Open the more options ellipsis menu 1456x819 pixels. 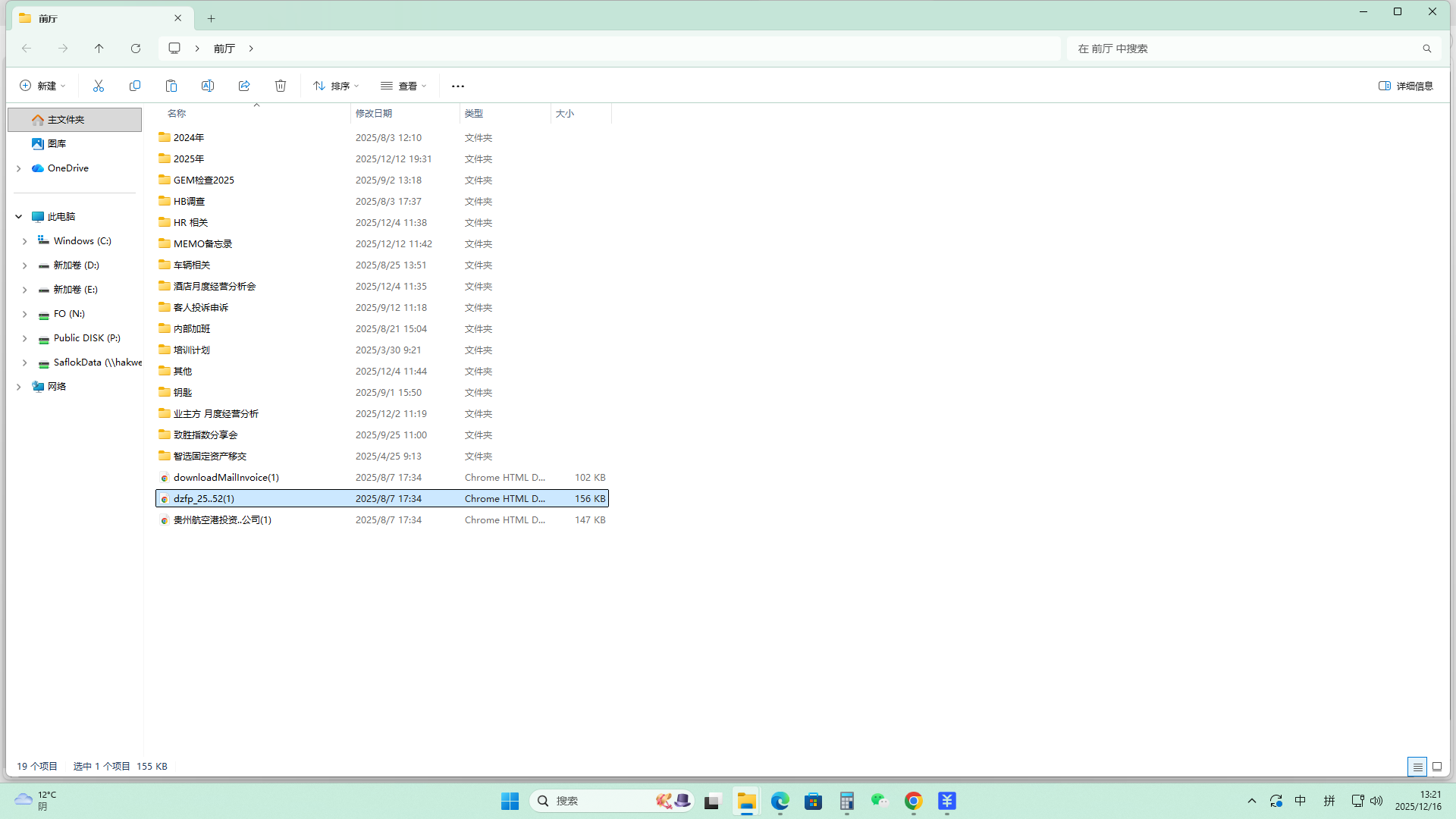(458, 86)
